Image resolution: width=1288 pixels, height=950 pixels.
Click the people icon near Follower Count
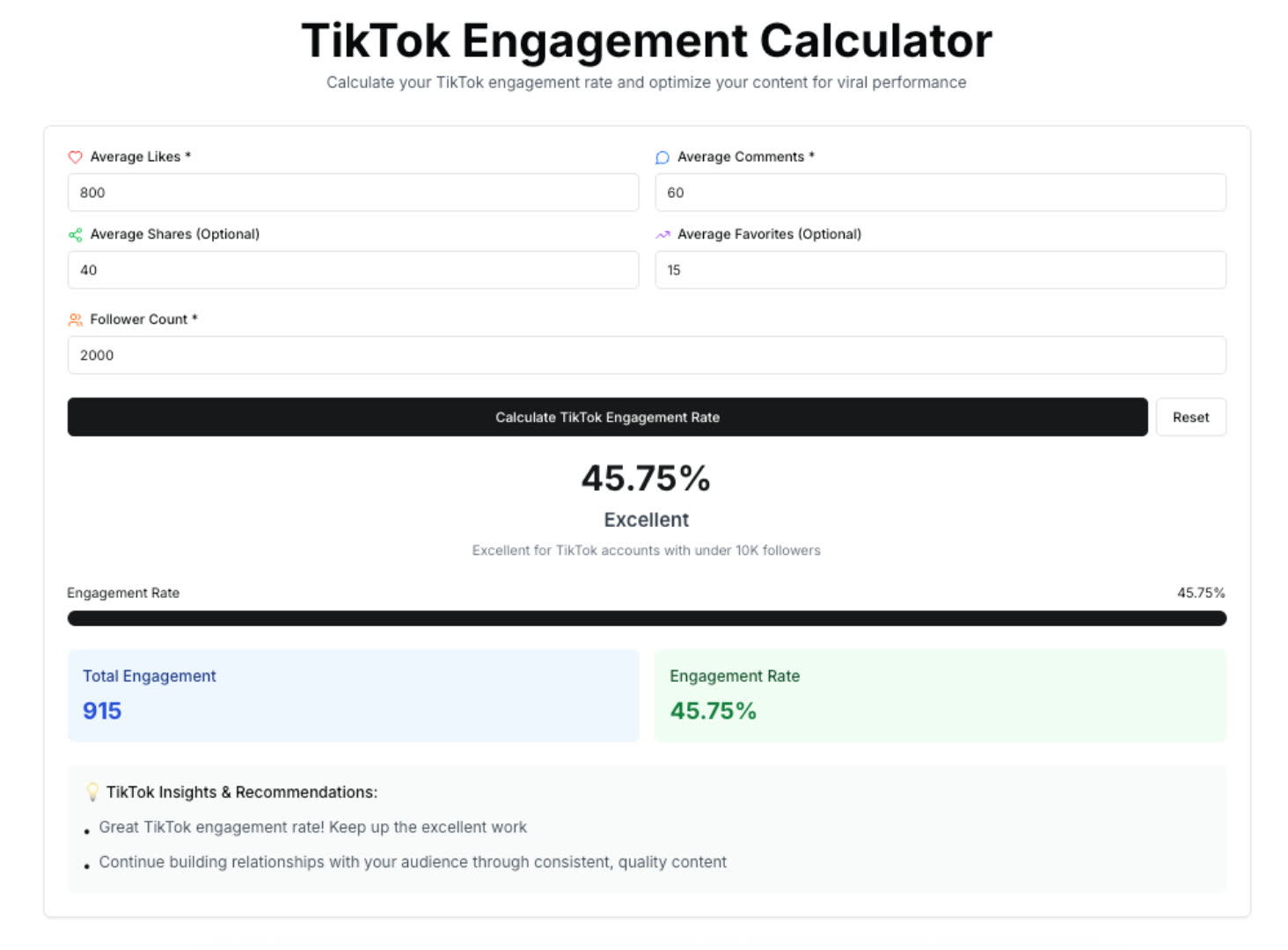click(75, 319)
